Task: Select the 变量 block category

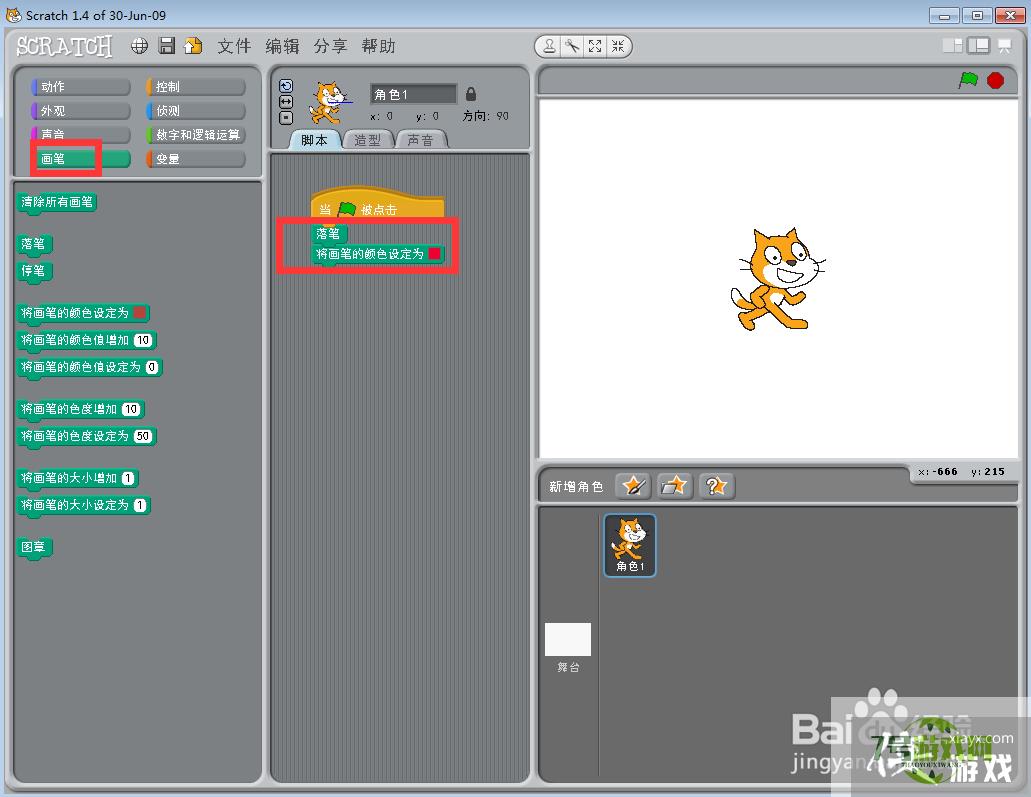Action: (196, 158)
